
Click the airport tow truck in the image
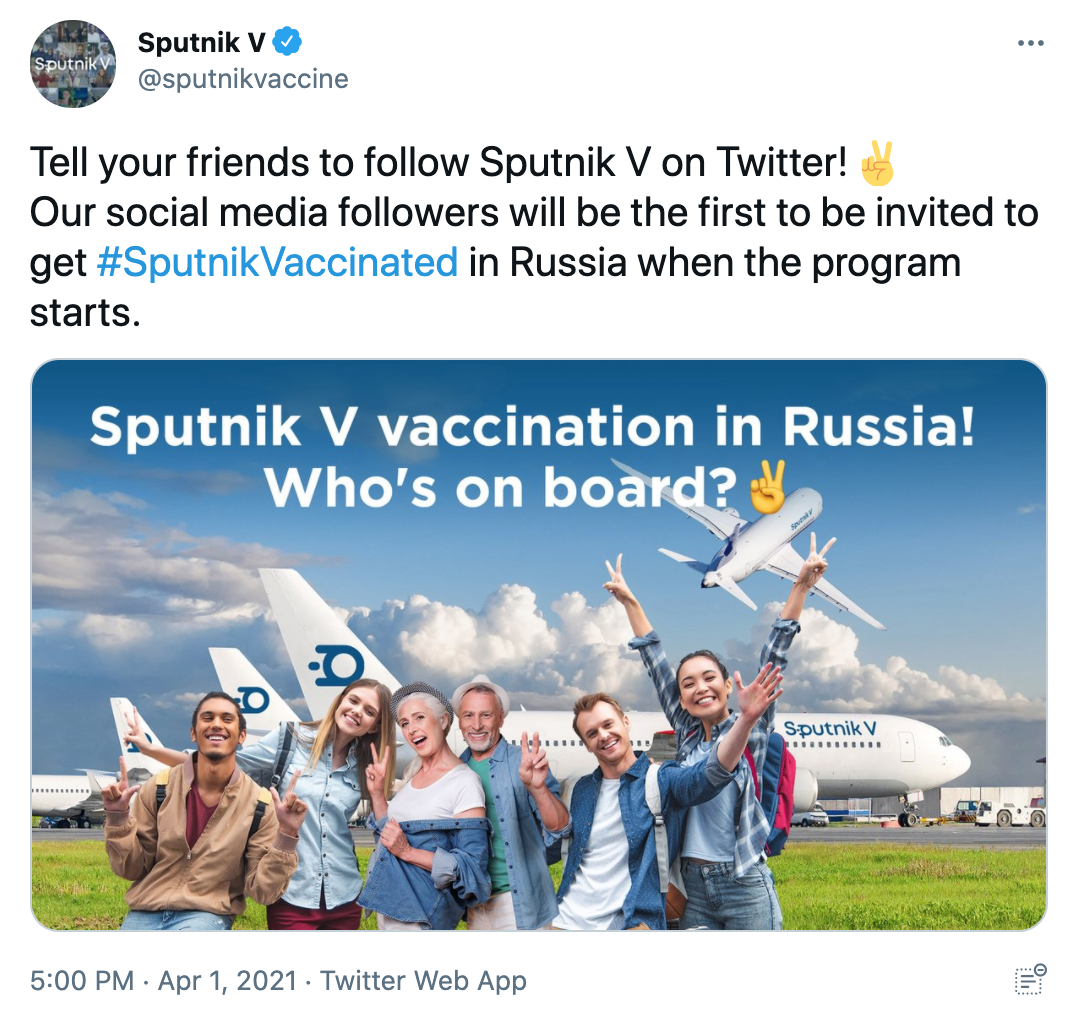[x=1009, y=813]
